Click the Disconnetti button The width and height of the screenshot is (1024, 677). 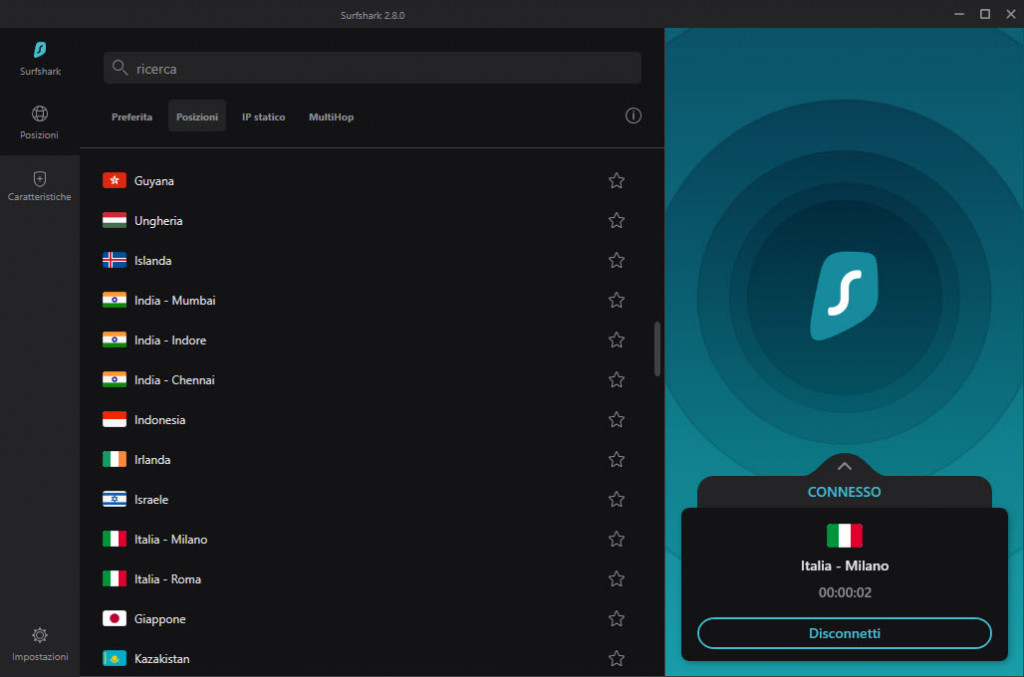[844, 633]
